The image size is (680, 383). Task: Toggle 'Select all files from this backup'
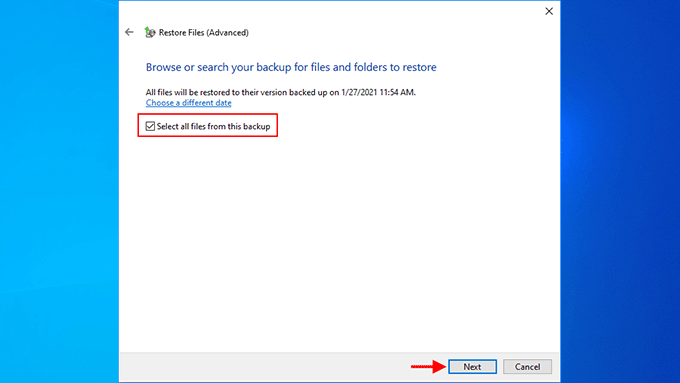tap(150, 126)
